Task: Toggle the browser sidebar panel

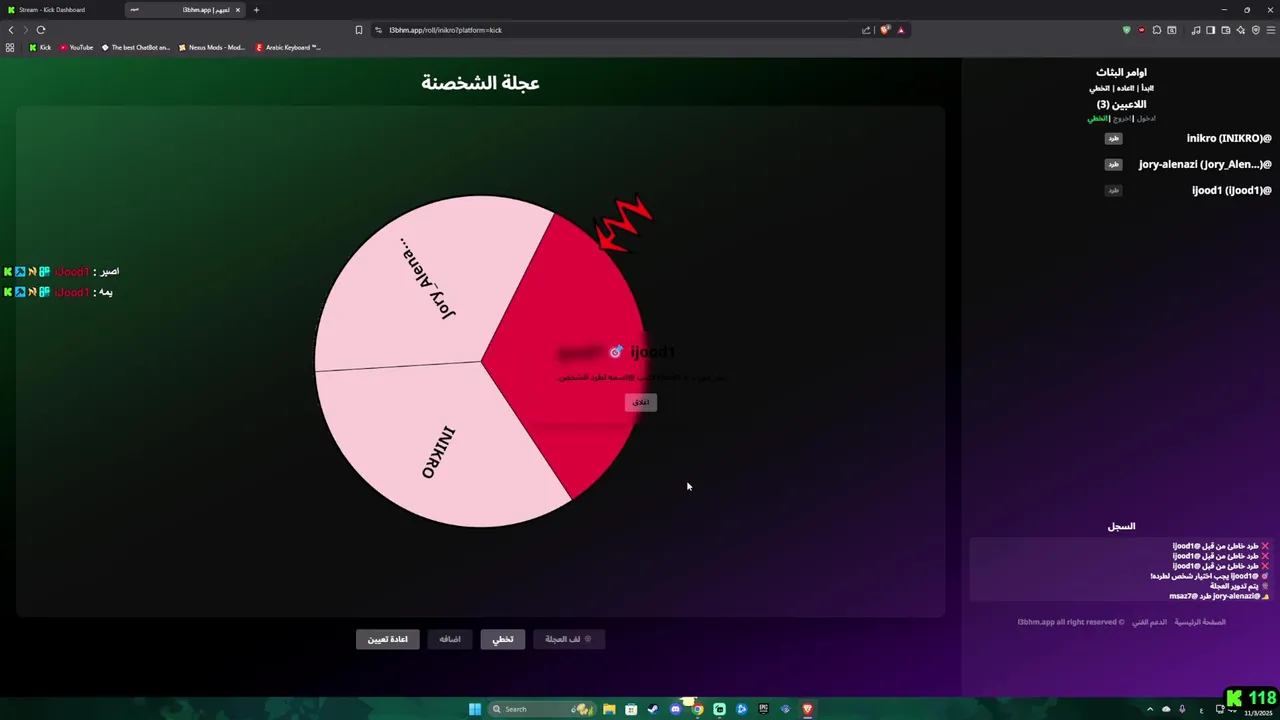Action: point(1210,30)
